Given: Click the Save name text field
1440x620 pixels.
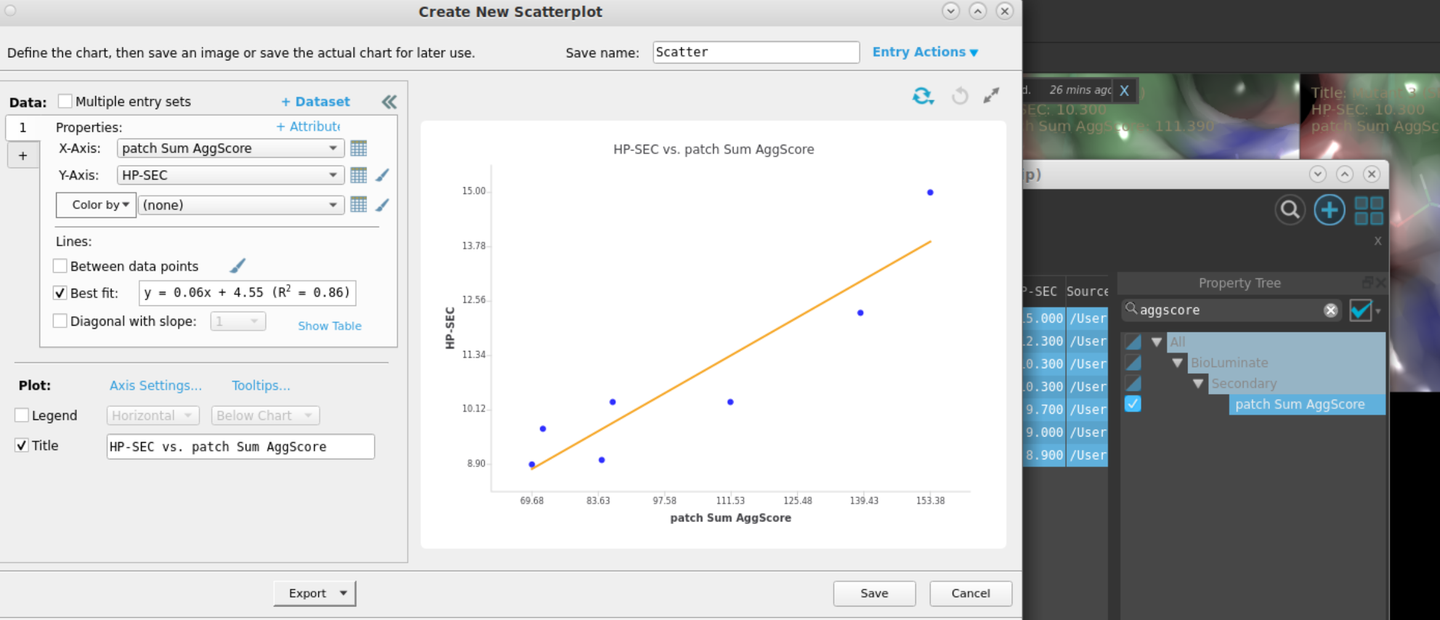Looking at the screenshot, I should click(756, 52).
